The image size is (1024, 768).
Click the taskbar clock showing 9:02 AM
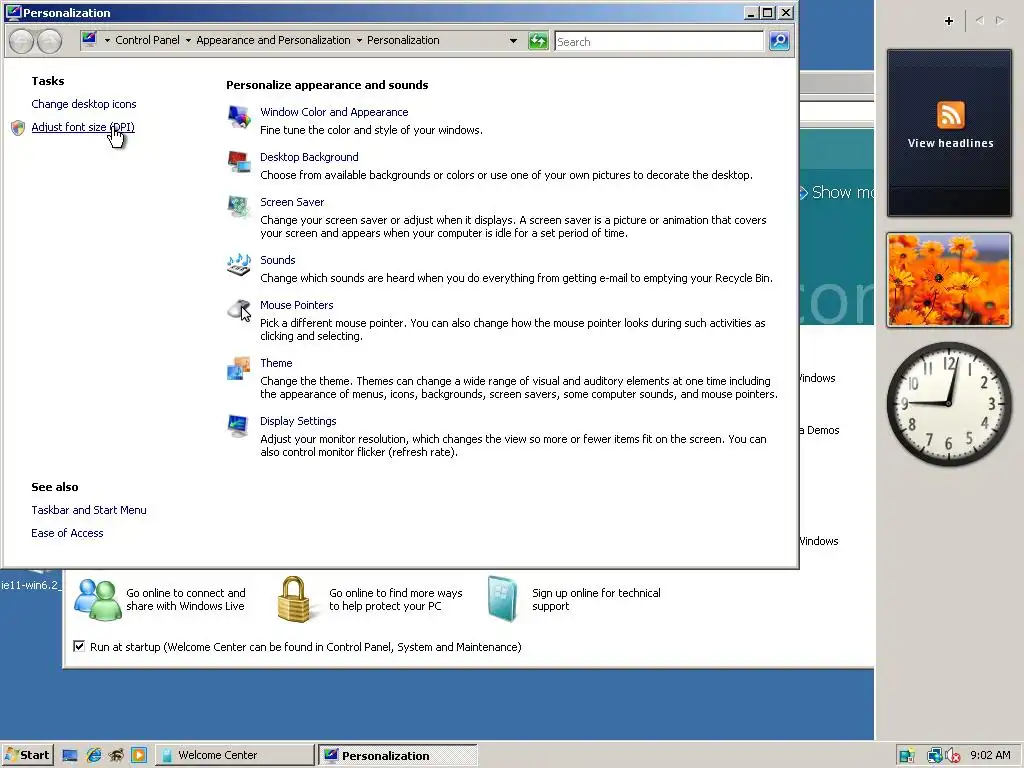click(990, 756)
